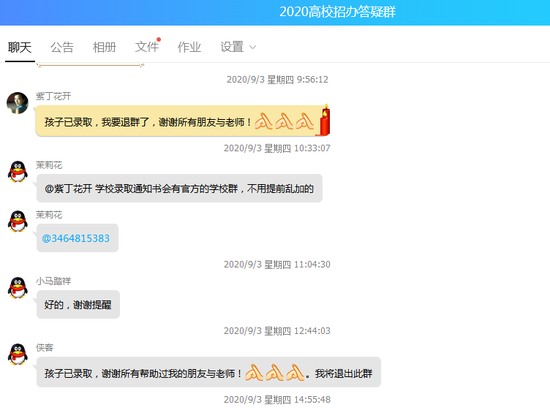Image resolution: width=550 pixels, height=410 pixels.
Task: Click the message 孩子已录取，我要退群了
Action: (182, 121)
